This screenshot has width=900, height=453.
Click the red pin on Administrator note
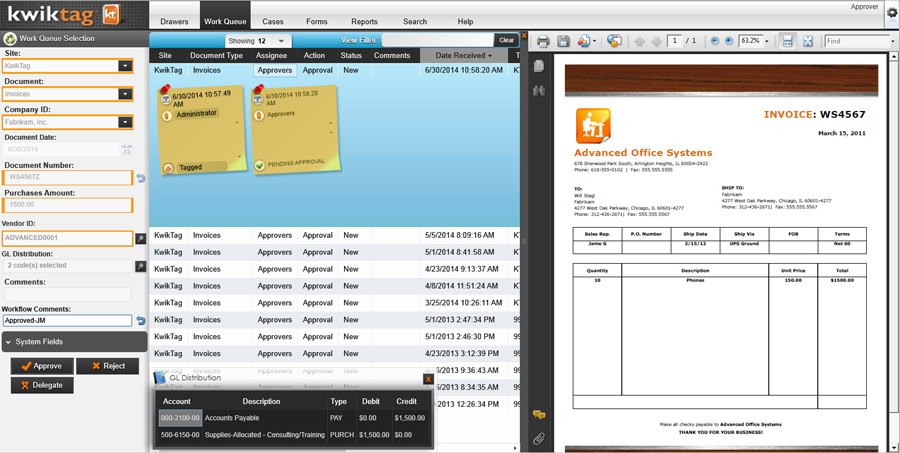point(166,89)
